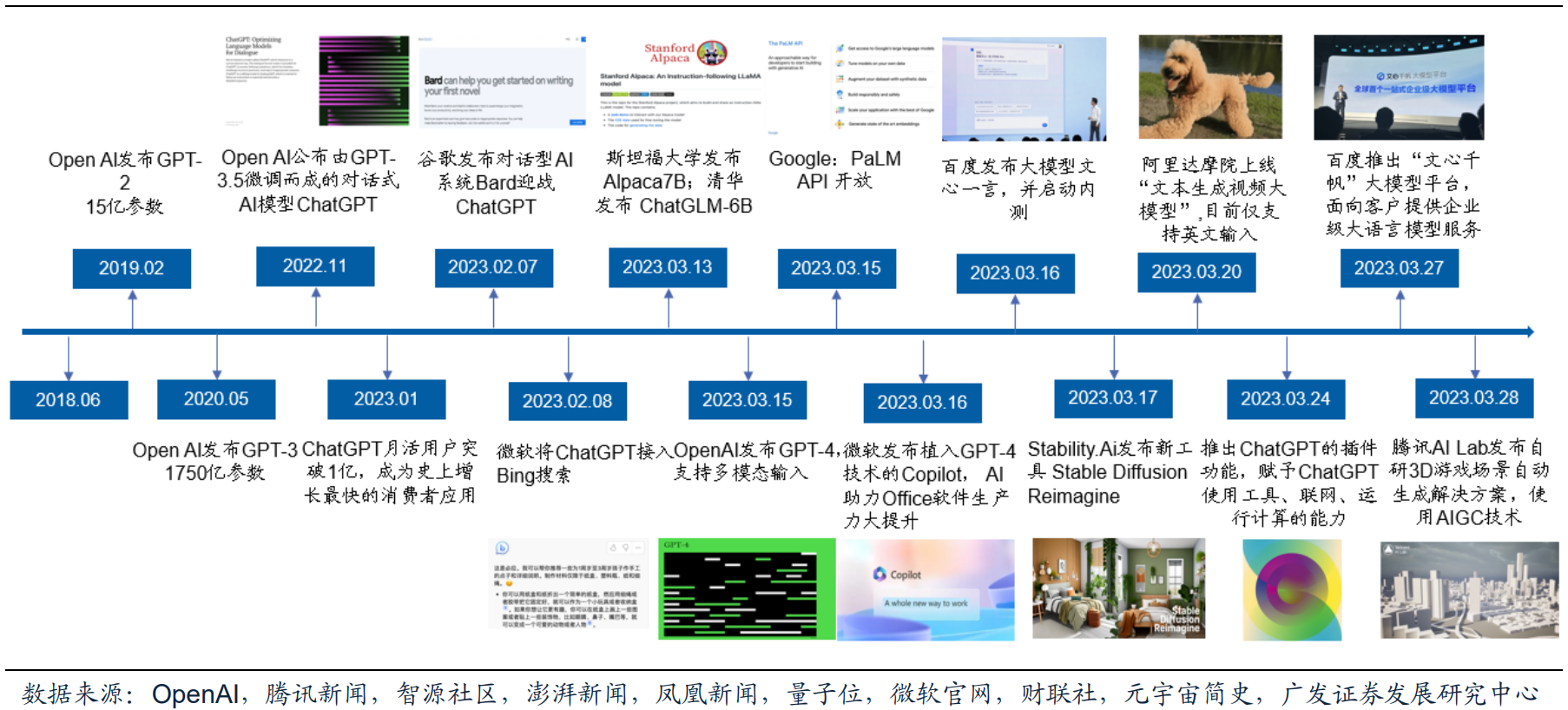Open the Baidu launch event photo
Image resolution: width=1568 pixels, height=710 pixels.
click(1024, 89)
